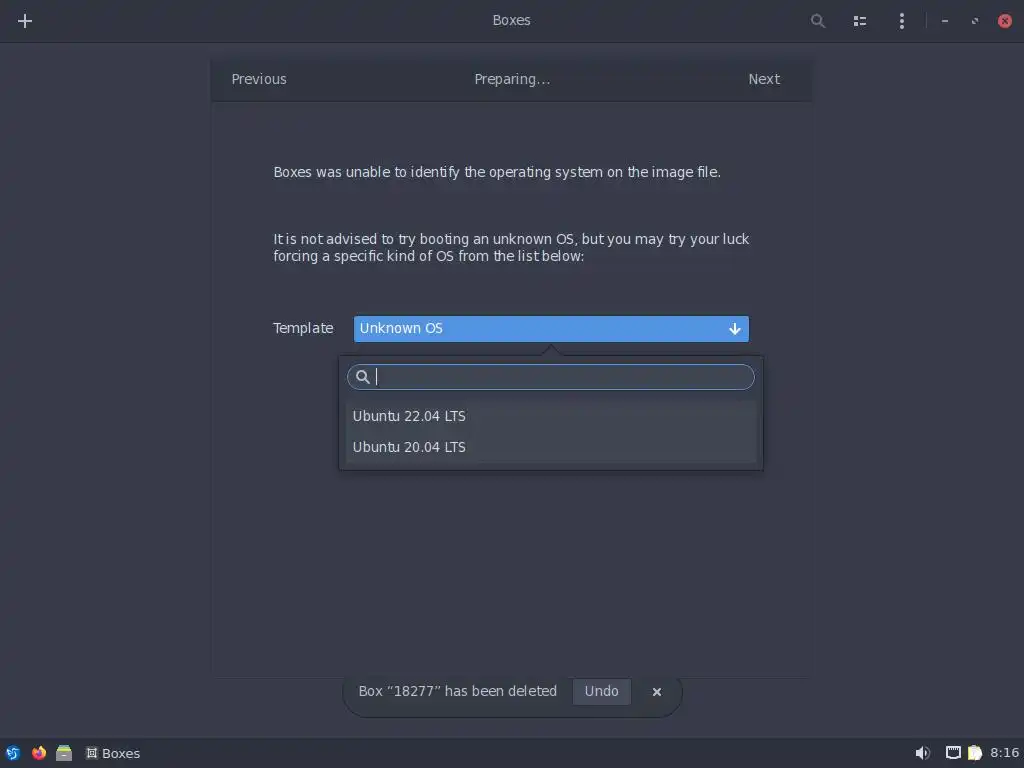Click the 8:16 clock in the taskbar
Screen dimensions: 1024x768
(1004, 753)
